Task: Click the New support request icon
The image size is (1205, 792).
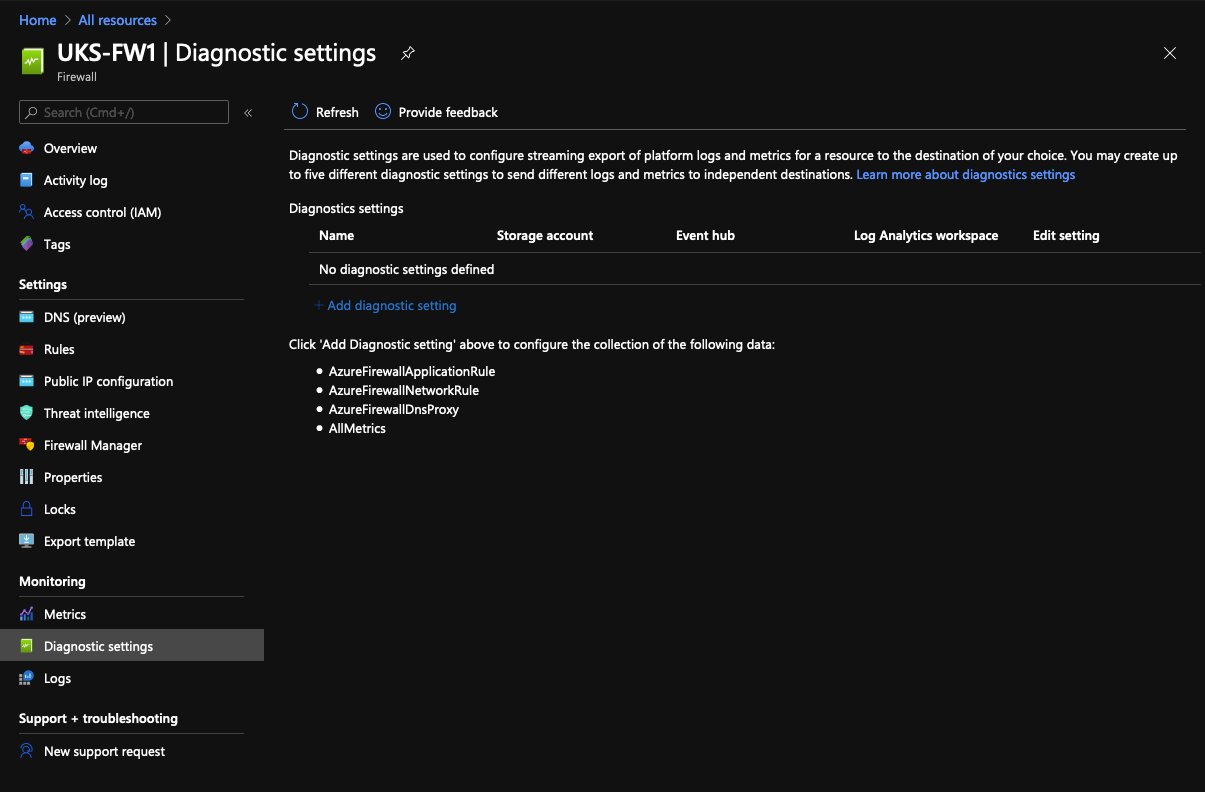Action: (x=27, y=751)
